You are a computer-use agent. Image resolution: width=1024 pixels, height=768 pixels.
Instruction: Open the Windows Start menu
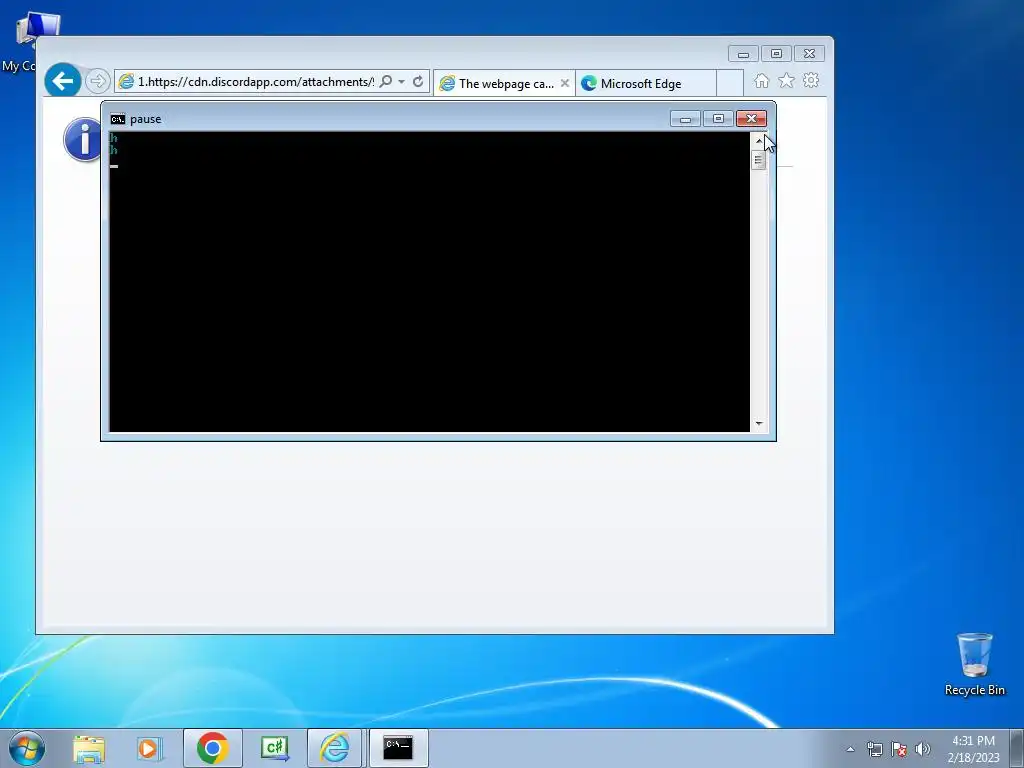pos(26,748)
